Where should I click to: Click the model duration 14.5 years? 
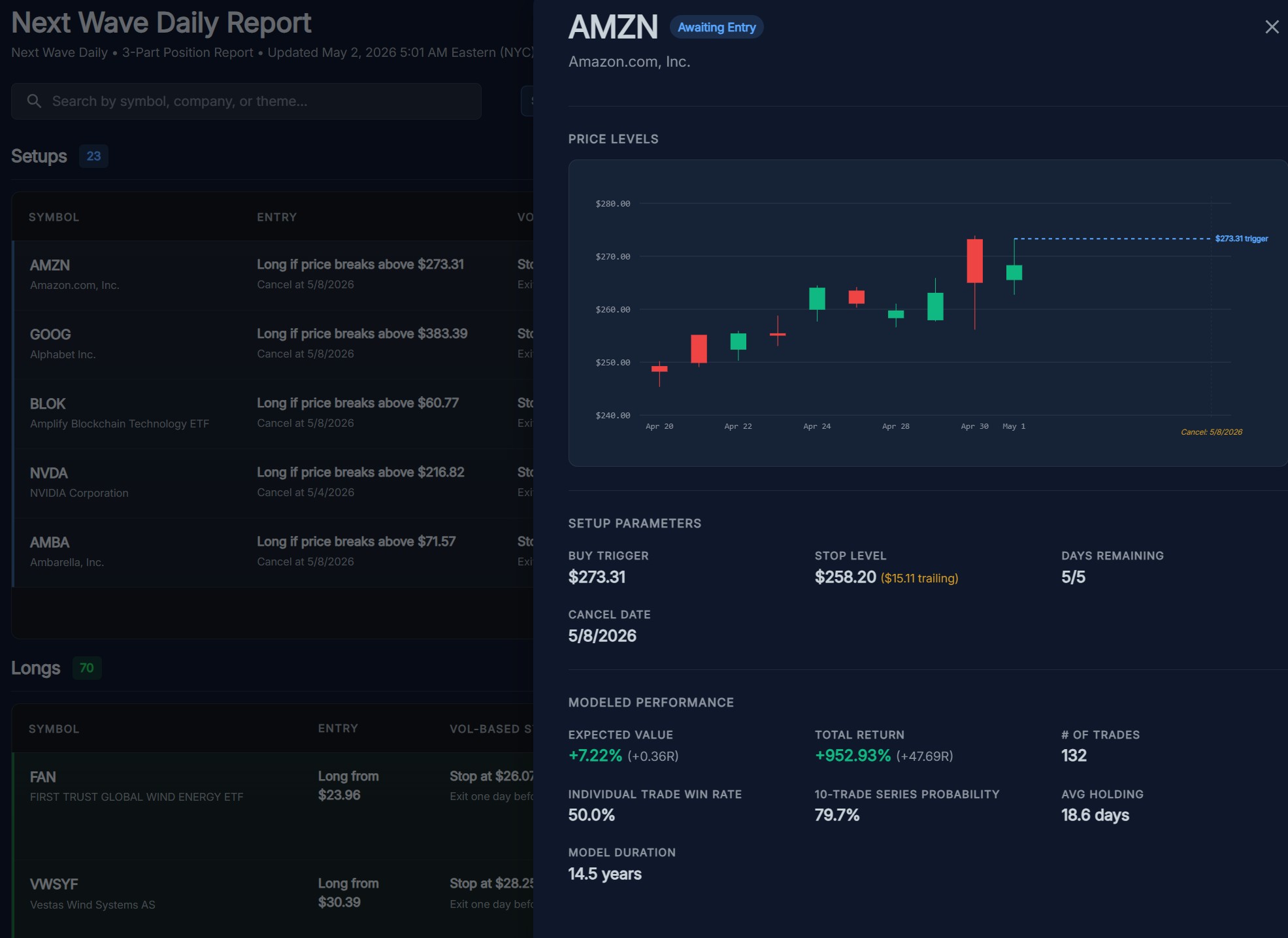tap(604, 874)
